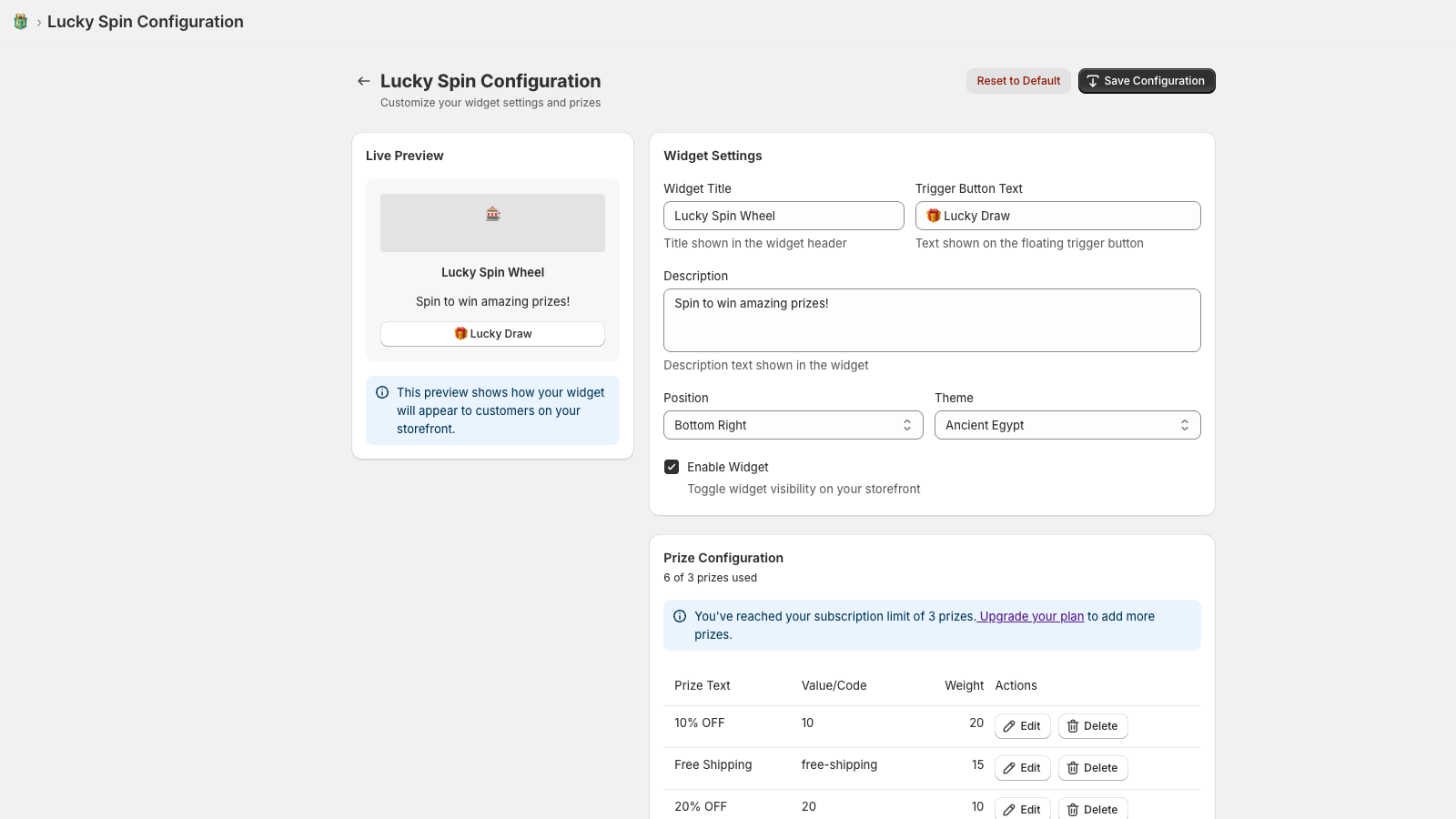Click the chevron on the Theme selector
Viewport: 1456px width, 819px height.
(x=1184, y=425)
